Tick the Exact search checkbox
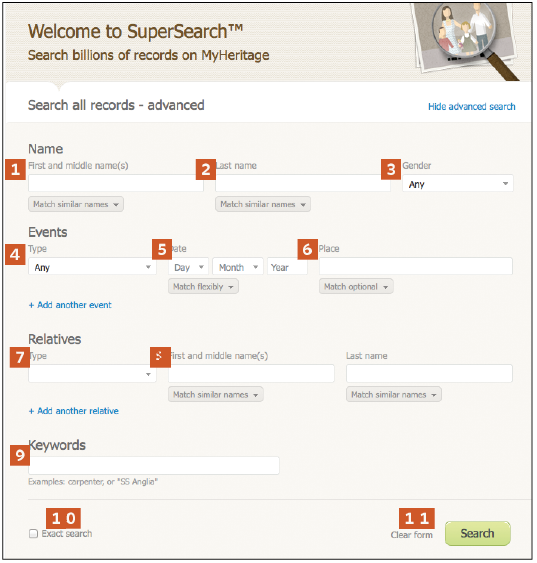 pos(33,534)
